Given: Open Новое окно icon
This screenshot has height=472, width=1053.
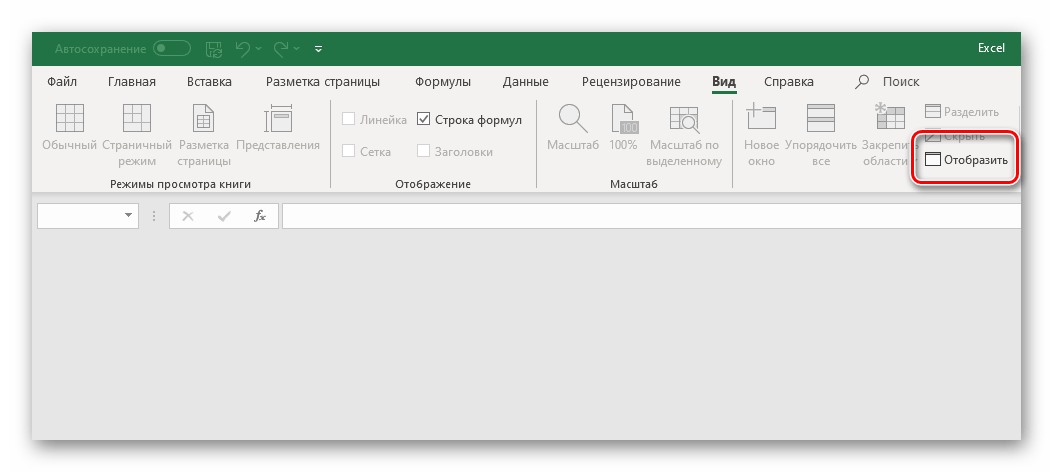Looking at the screenshot, I should [761, 119].
